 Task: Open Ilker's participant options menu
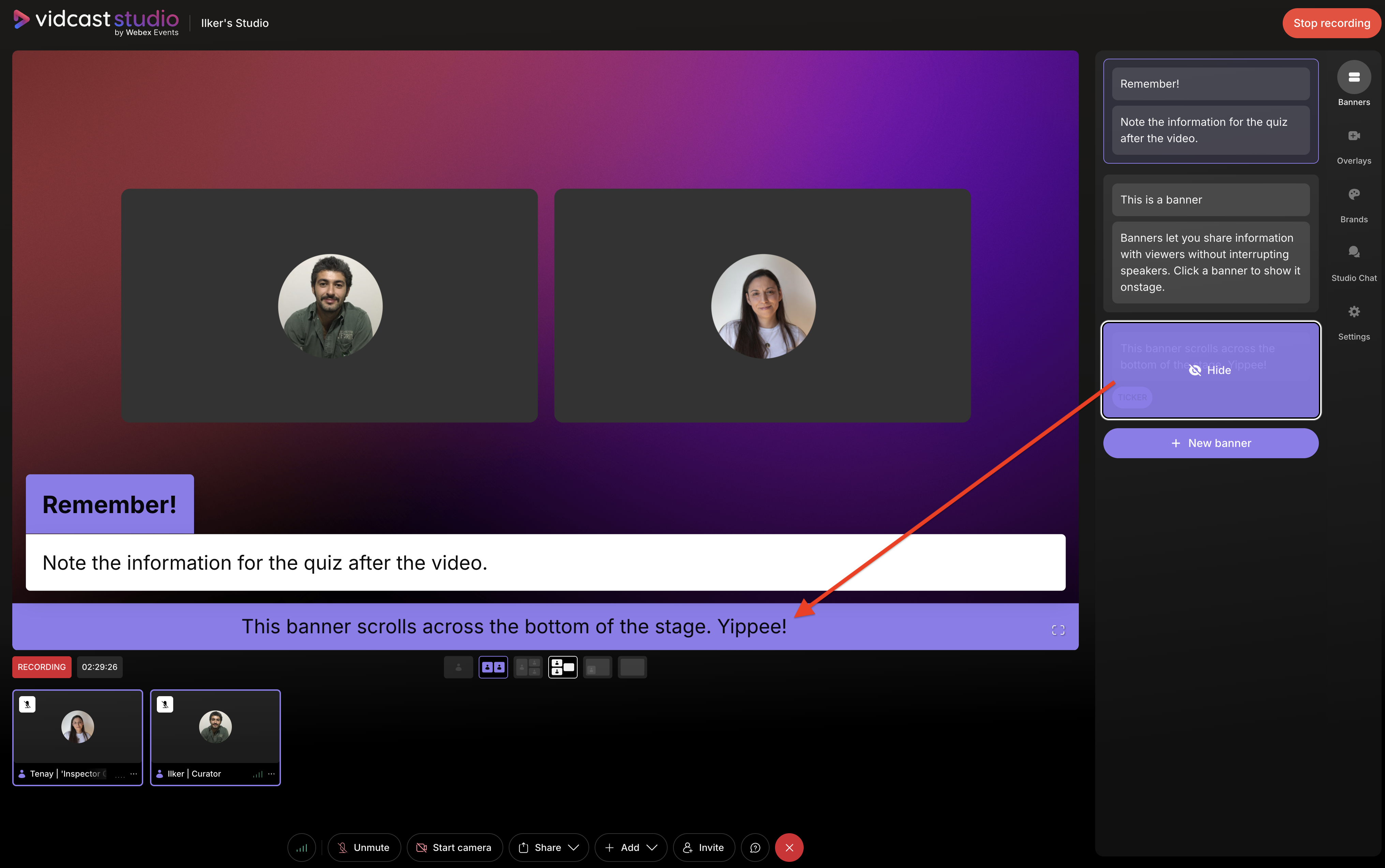271,774
